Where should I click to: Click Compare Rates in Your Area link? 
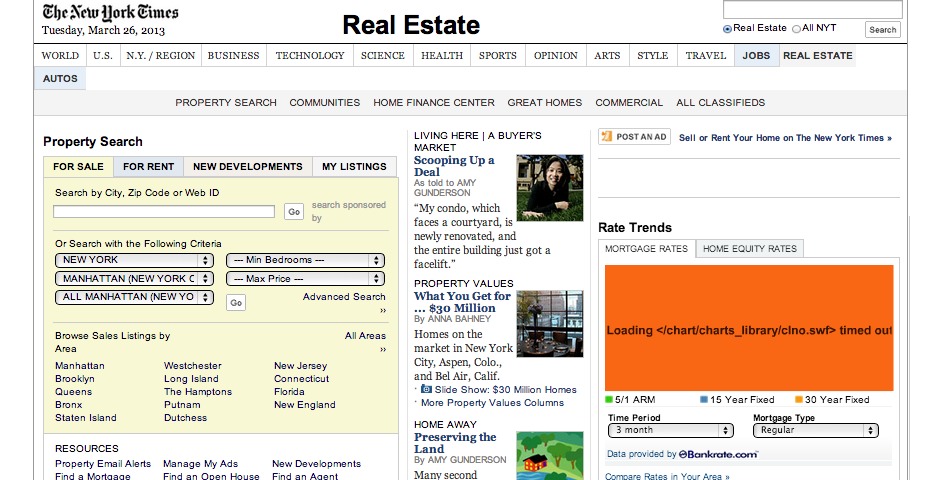(x=667, y=476)
